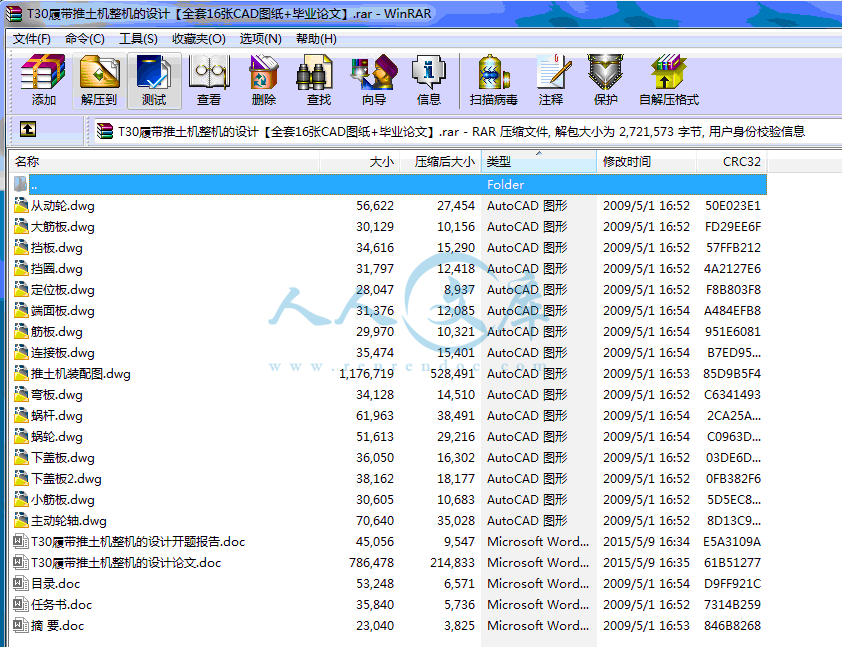Viewport: 842px width, 647px height.
Task: Select the 从动轮.dwg file icon
Action: [21, 205]
